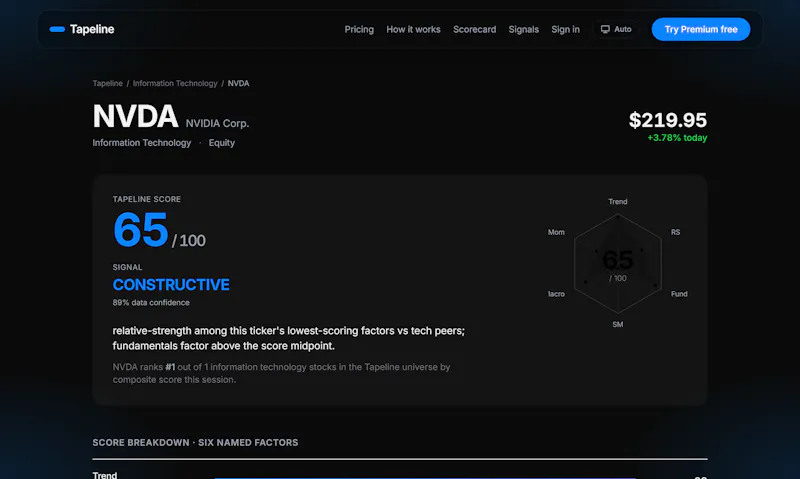800x479 pixels.
Task: Toggle the Auto theme switcher
Action: [616, 29]
